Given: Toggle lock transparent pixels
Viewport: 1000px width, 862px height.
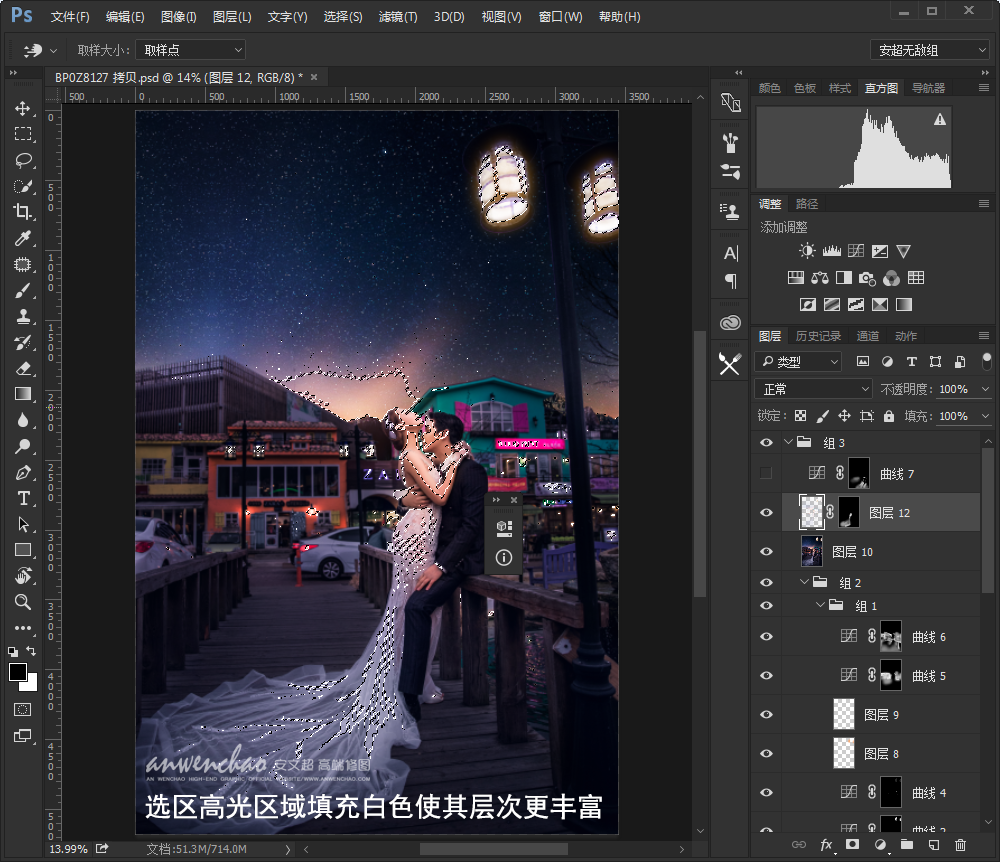Looking at the screenshot, I should 800,416.
